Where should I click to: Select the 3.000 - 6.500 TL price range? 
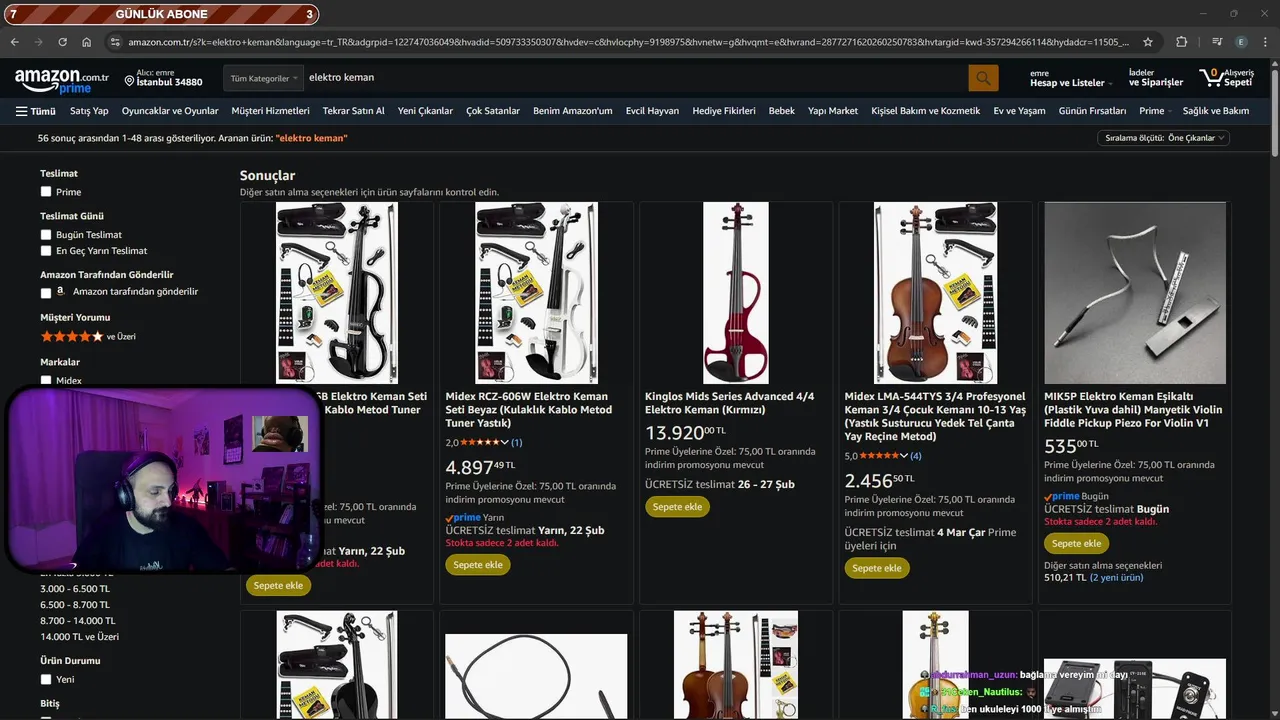pyautogui.click(x=75, y=589)
